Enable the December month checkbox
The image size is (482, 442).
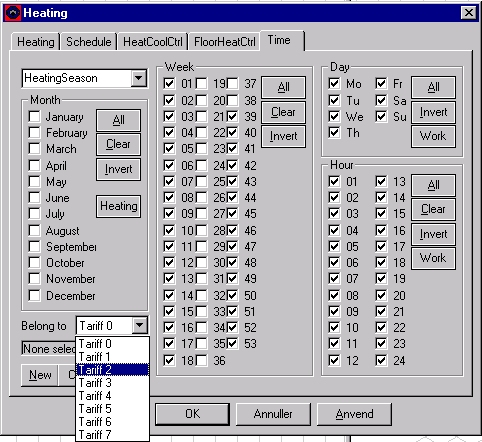click(x=34, y=295)
